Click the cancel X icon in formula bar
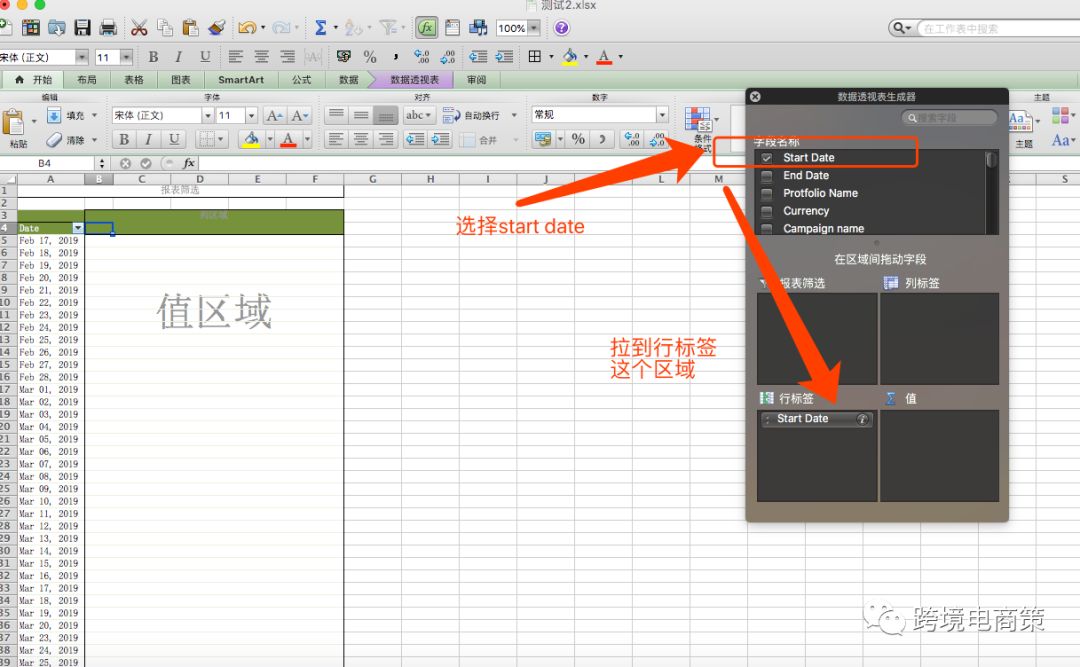This screenshot has height=667, width=1080. 125,163
